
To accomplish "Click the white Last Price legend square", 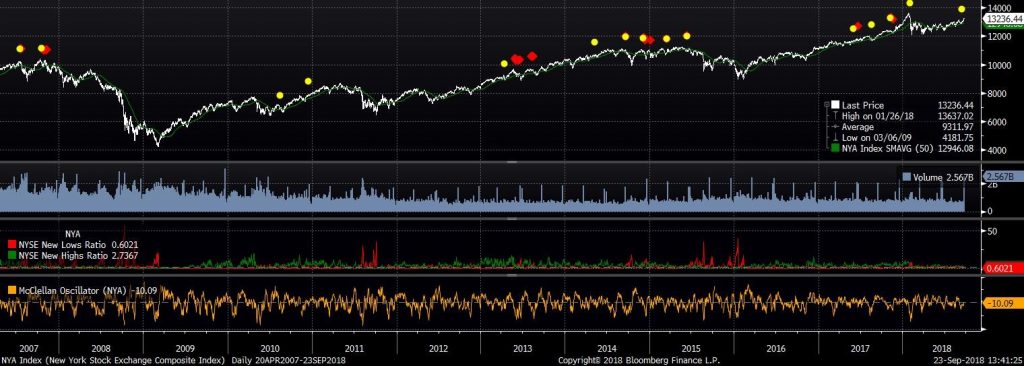I will [835, 105].
